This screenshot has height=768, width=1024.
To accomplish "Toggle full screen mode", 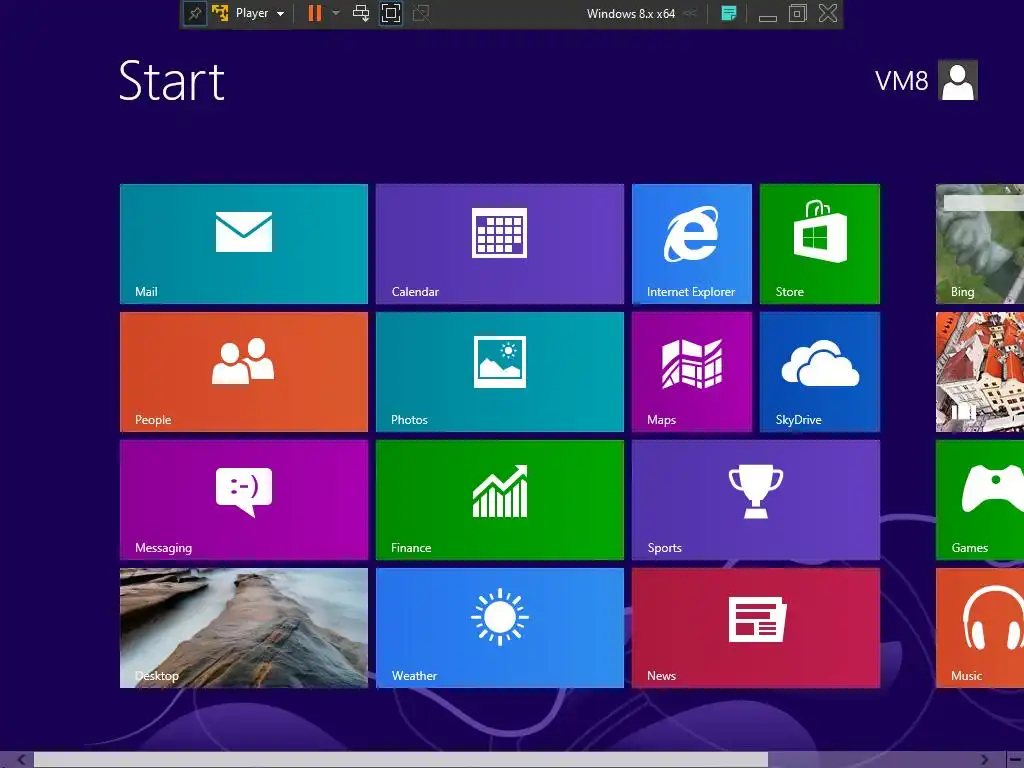I will [x=391, y=13].
